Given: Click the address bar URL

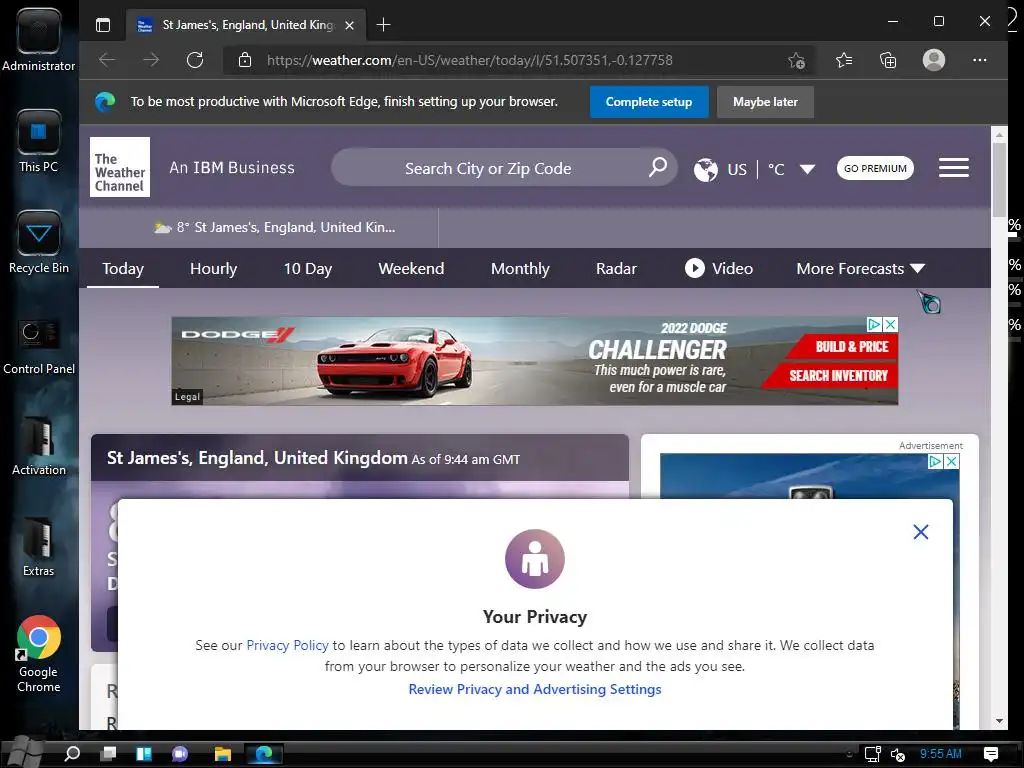Looking at the screenshot, I should [x=470, y=60].
